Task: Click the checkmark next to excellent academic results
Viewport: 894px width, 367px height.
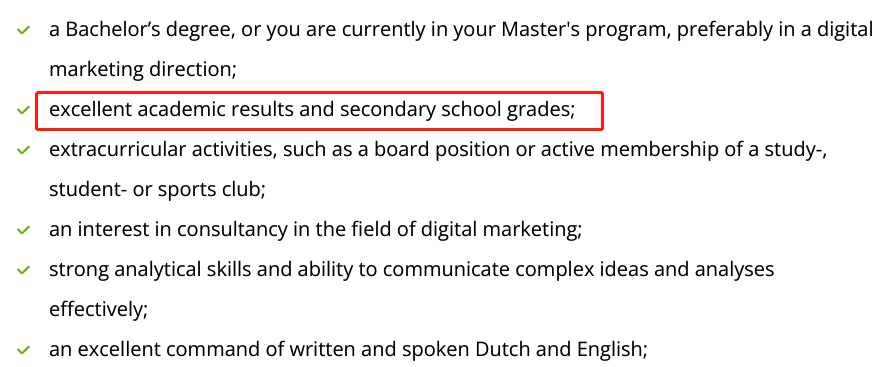Action: [23, 110]
